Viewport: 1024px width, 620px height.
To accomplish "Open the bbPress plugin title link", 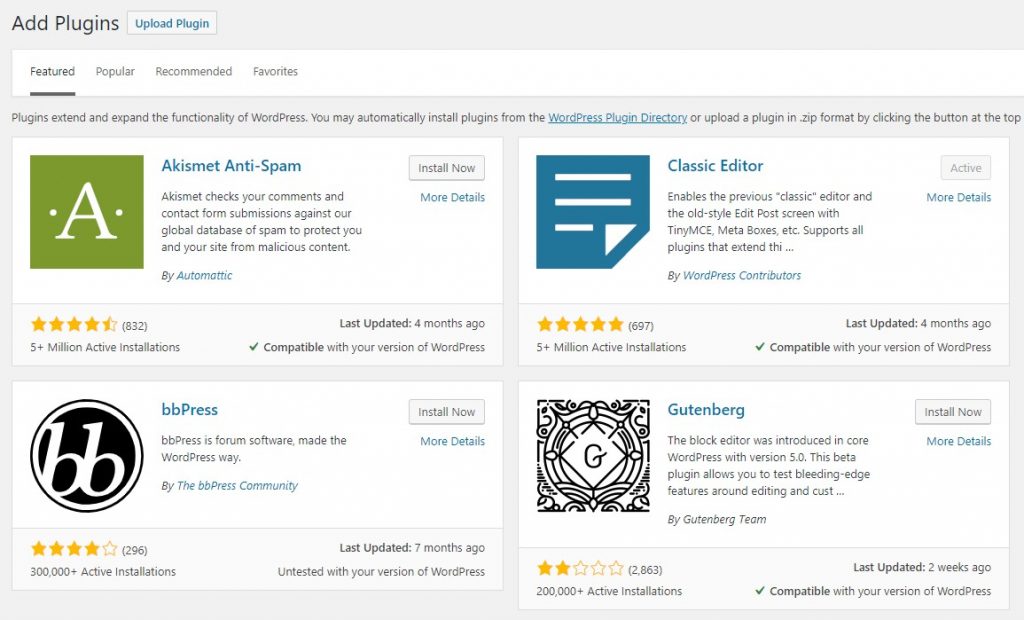I will 189,410.
